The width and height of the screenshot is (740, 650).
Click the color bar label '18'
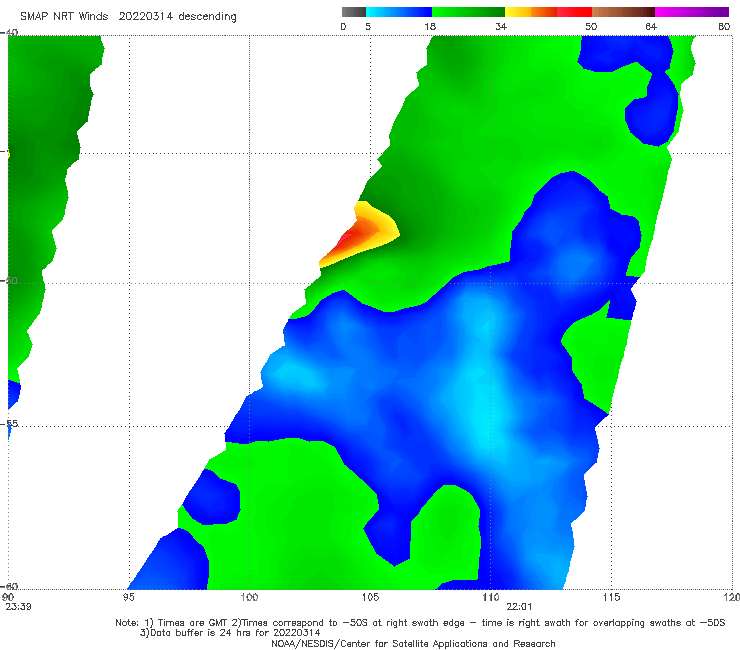(430, 26)
